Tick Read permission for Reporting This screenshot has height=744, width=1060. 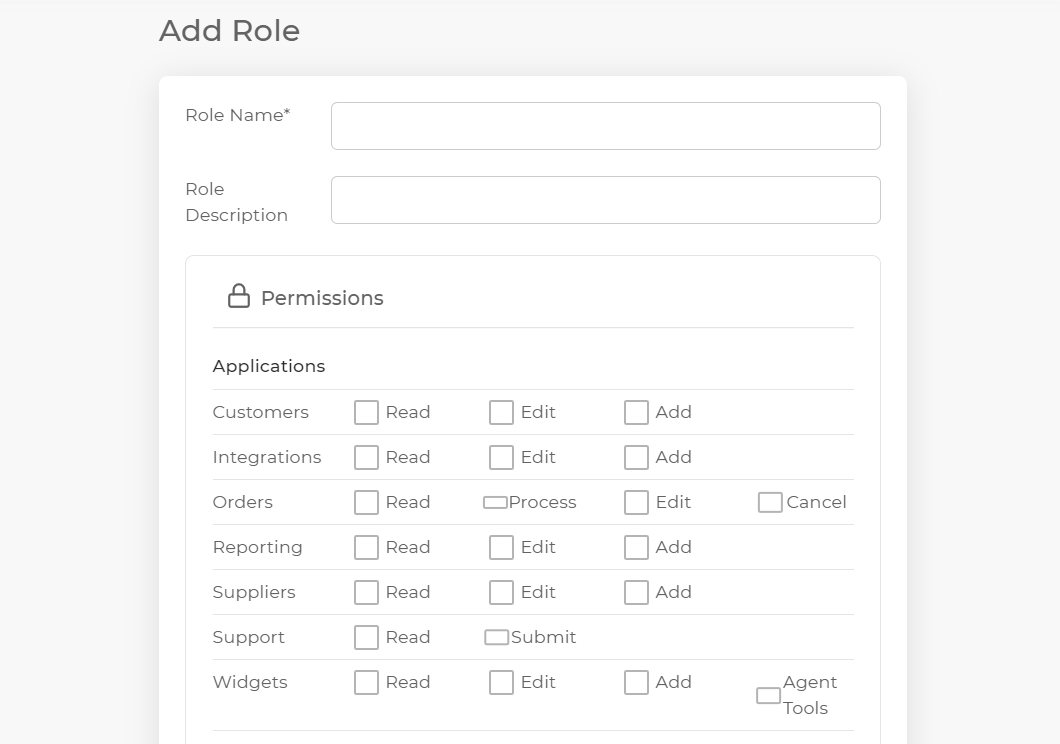(x=367, y=548)
